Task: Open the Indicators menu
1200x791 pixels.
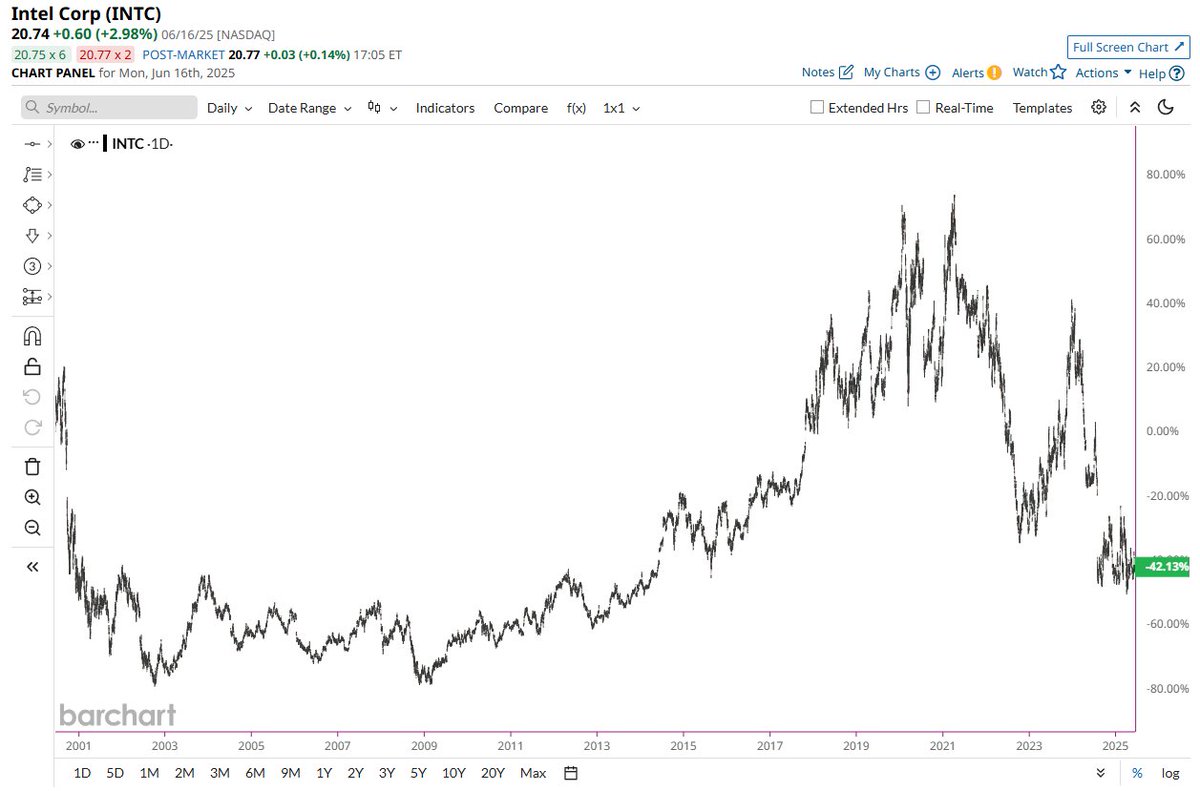Action: (445, 108)
